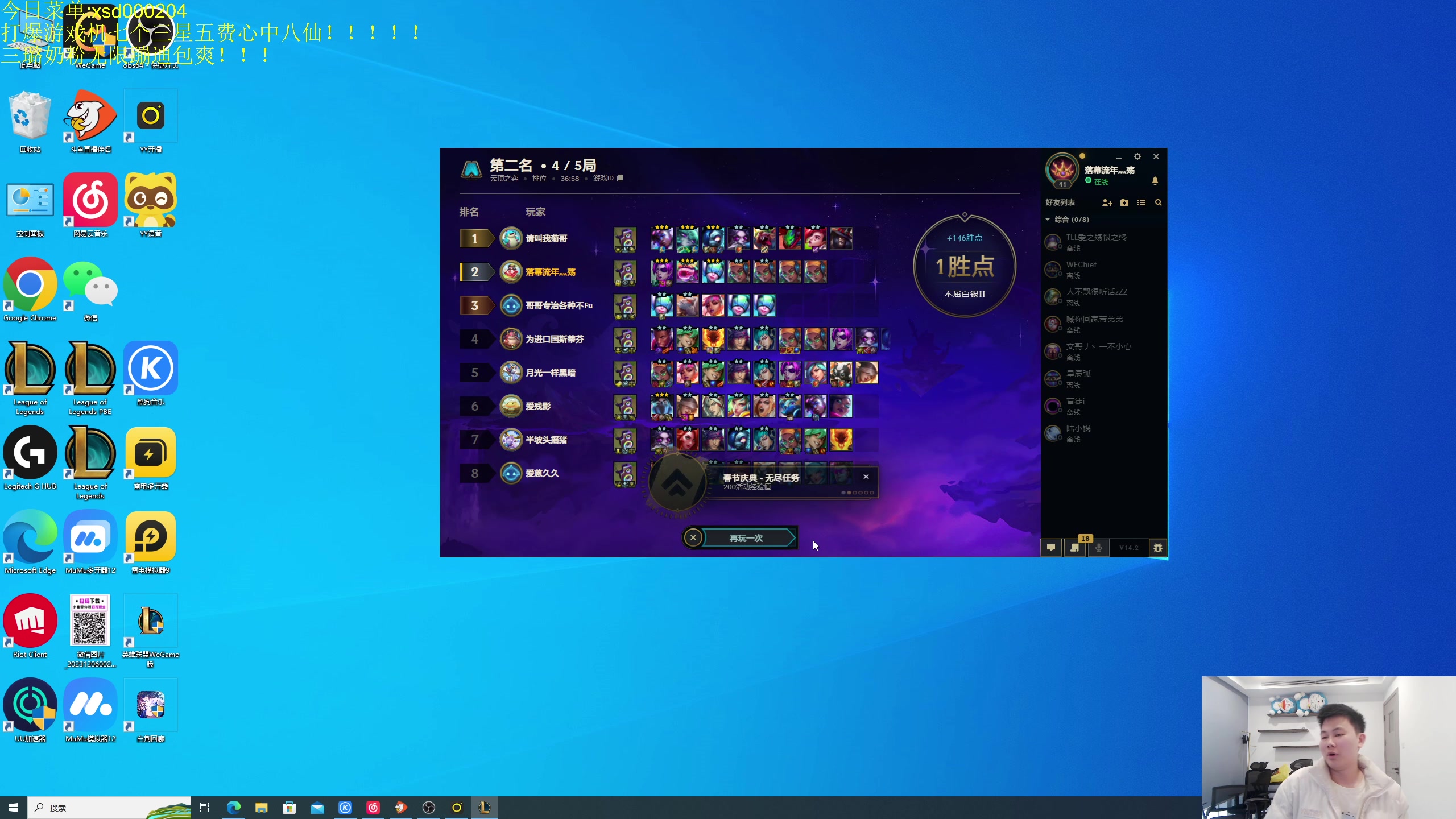Open missions scroll with 18 badge
The width and height of the screenshot is (1456, 819).
click(1074, 548)
